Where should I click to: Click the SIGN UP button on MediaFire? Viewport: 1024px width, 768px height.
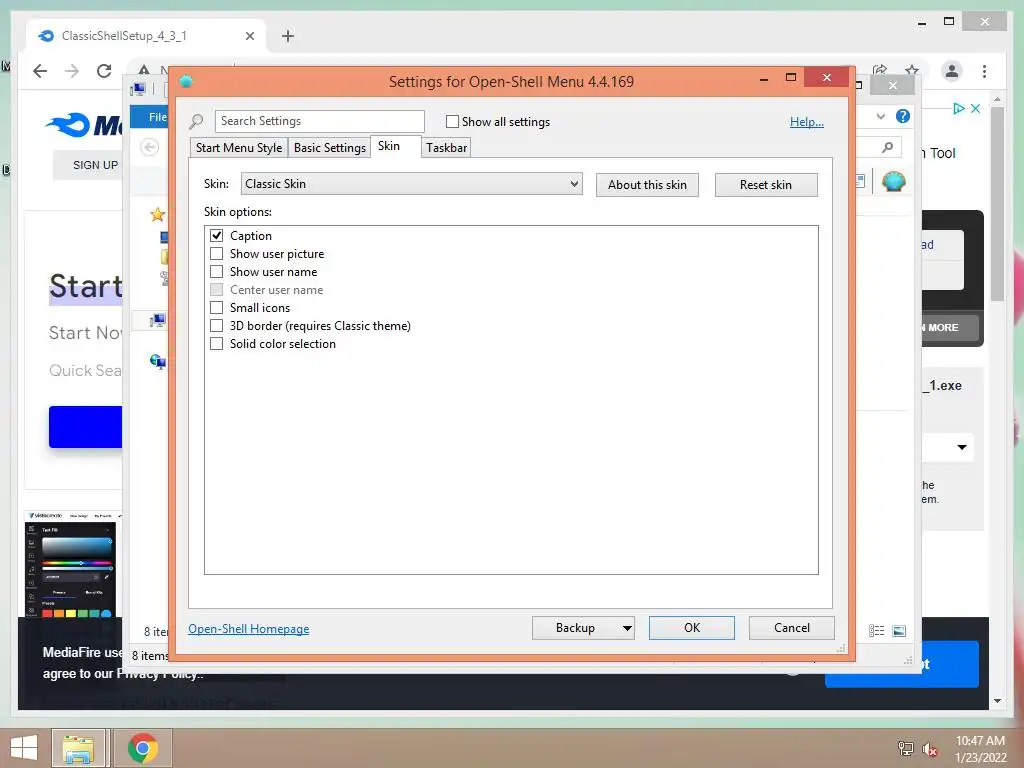(88, 165)
